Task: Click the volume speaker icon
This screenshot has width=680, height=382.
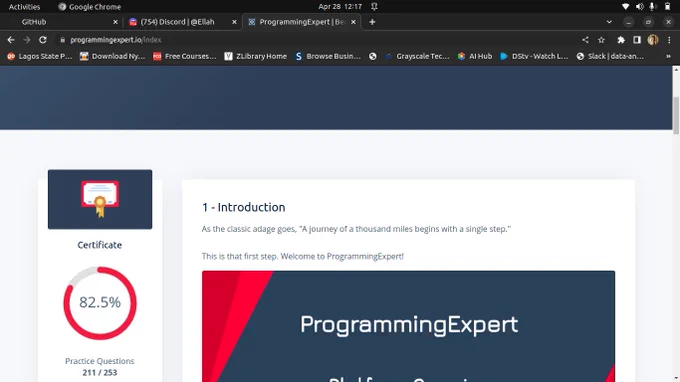Action: pos(639,7)
